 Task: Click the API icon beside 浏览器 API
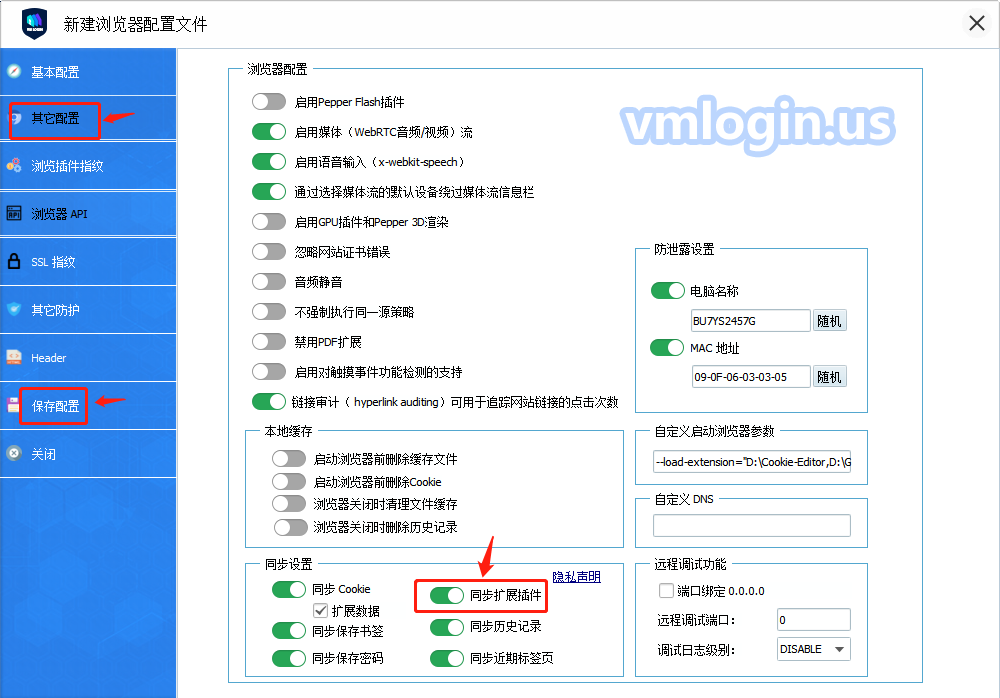tap(14, 213)
